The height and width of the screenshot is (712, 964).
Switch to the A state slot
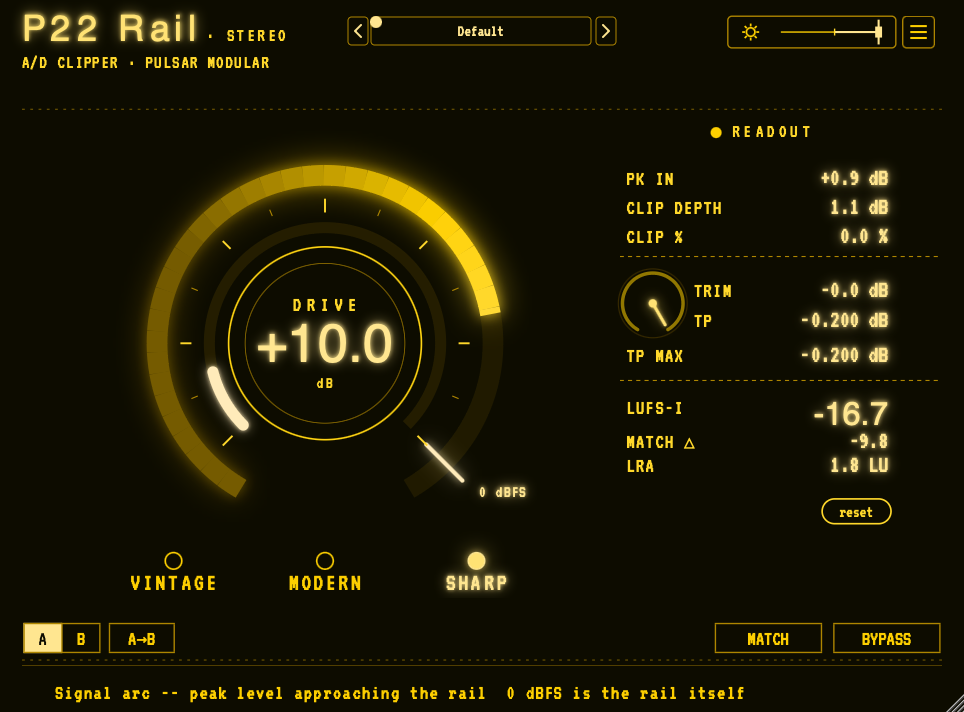[x=42, y=638]
